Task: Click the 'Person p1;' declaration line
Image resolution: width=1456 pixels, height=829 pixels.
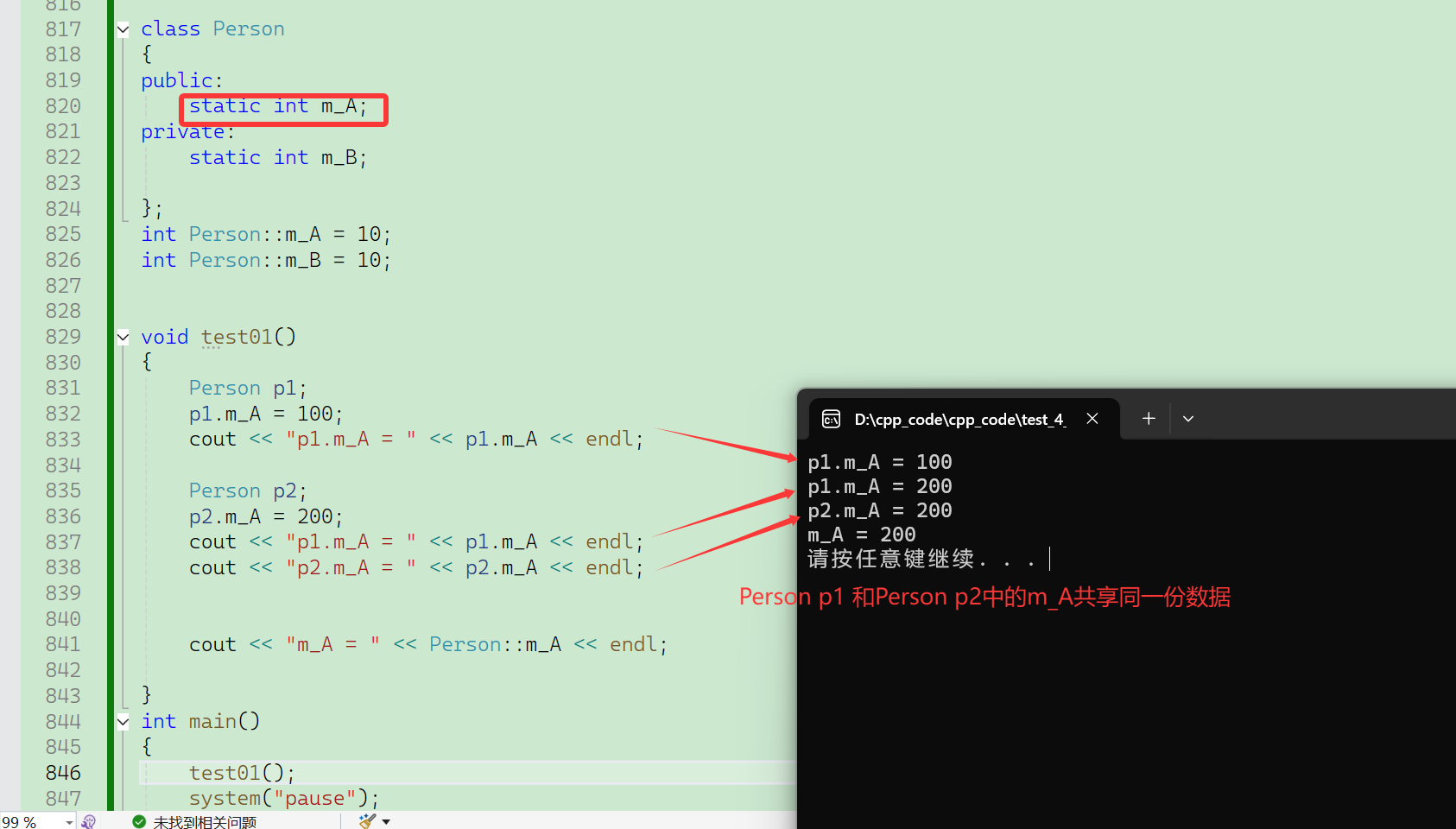Action: point(248,389)
